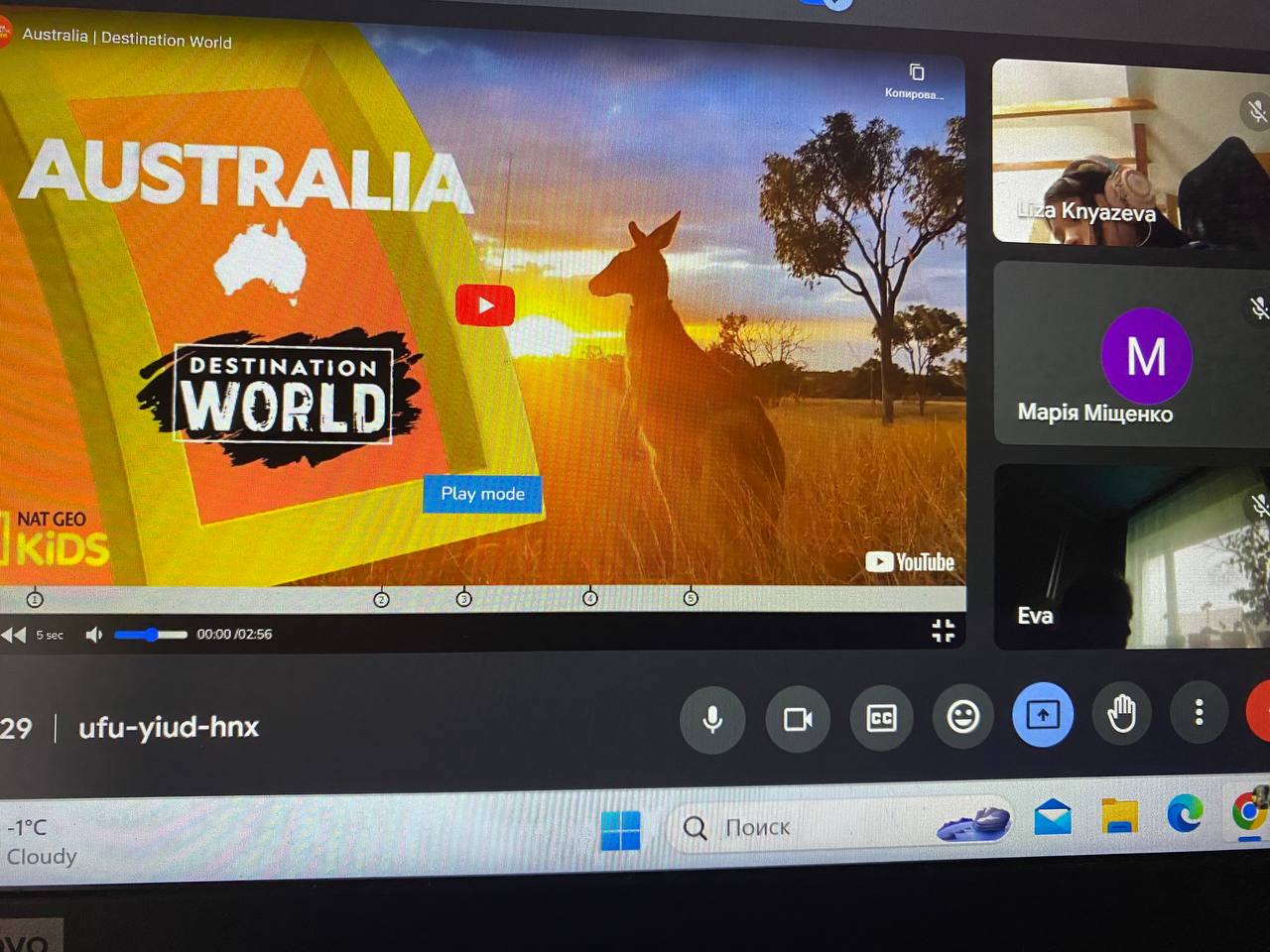Raise your hand in the meeting

1121,713
